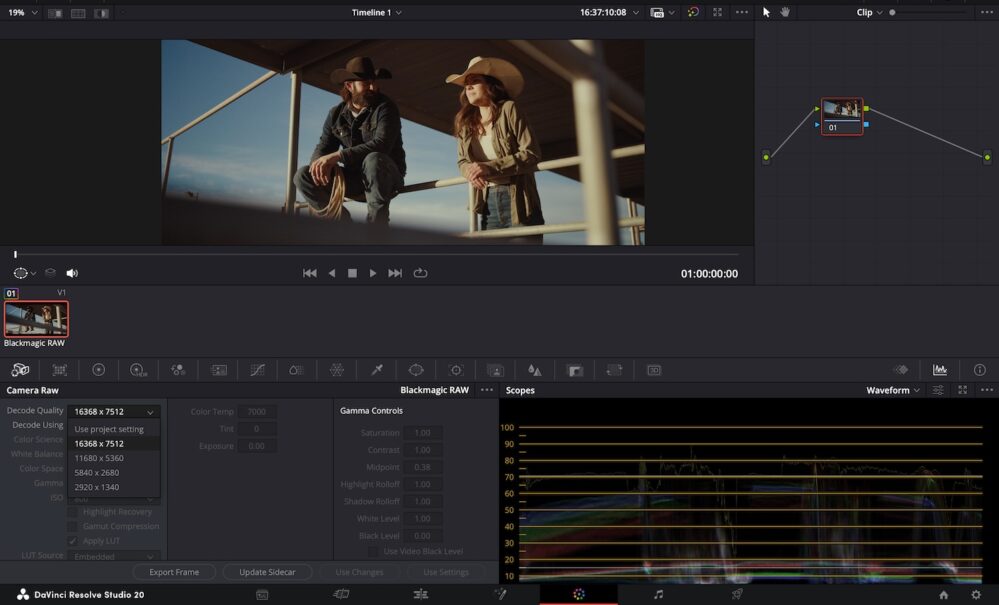
Task: Click the viewer scrubber playhead
Action: coord(15,254)
